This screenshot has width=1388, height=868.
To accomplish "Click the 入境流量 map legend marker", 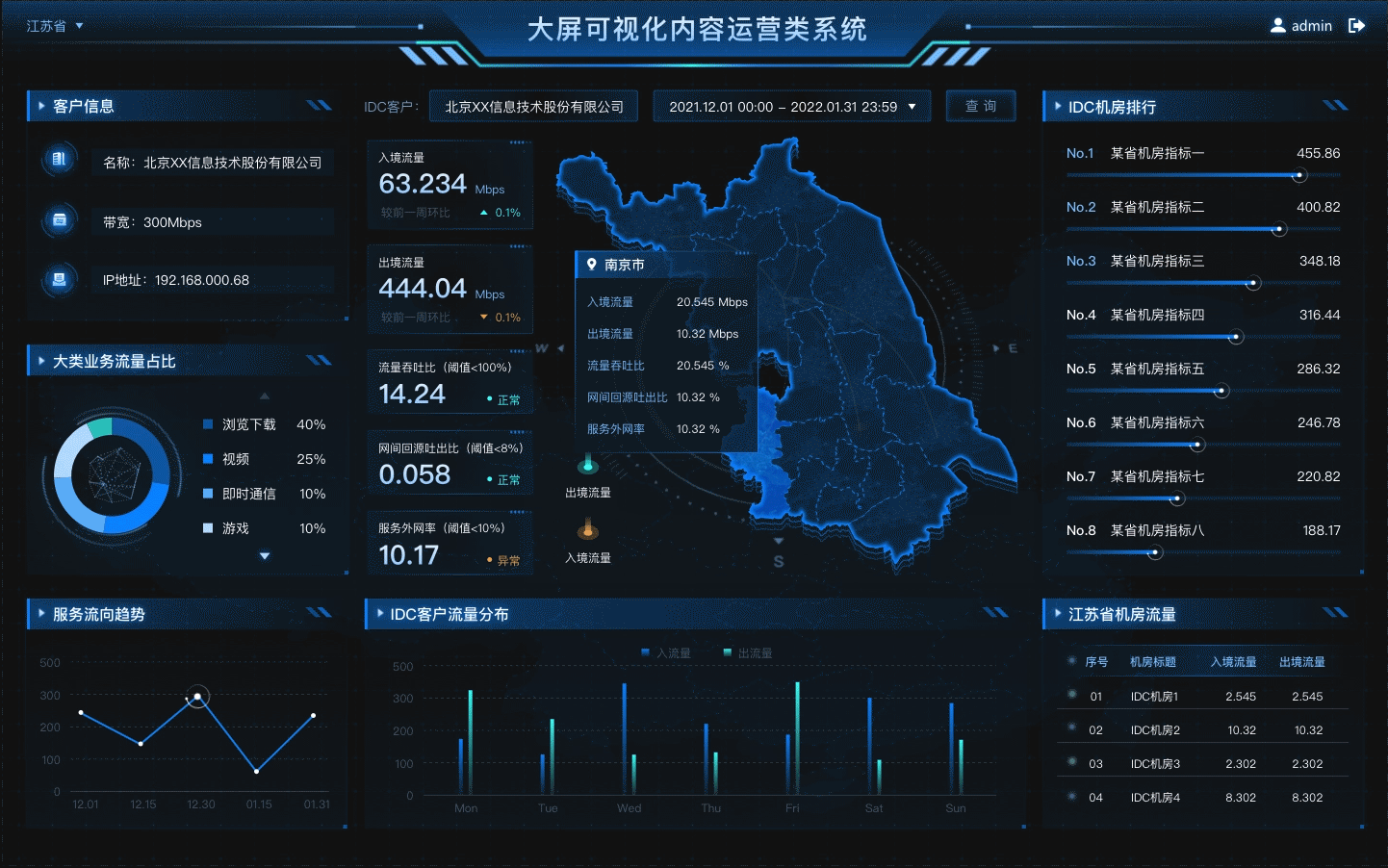I will [x=588, y=530].
